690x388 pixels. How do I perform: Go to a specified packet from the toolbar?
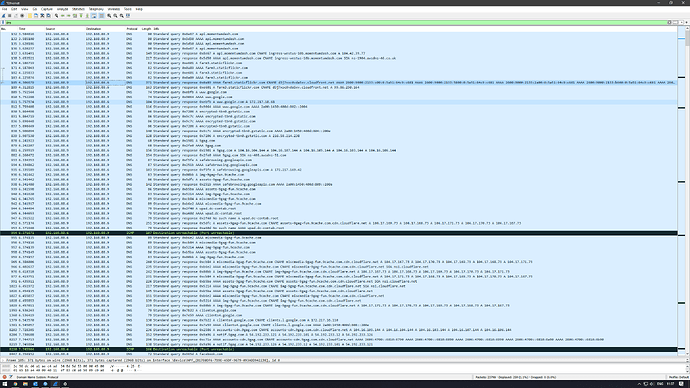point(75,15)
